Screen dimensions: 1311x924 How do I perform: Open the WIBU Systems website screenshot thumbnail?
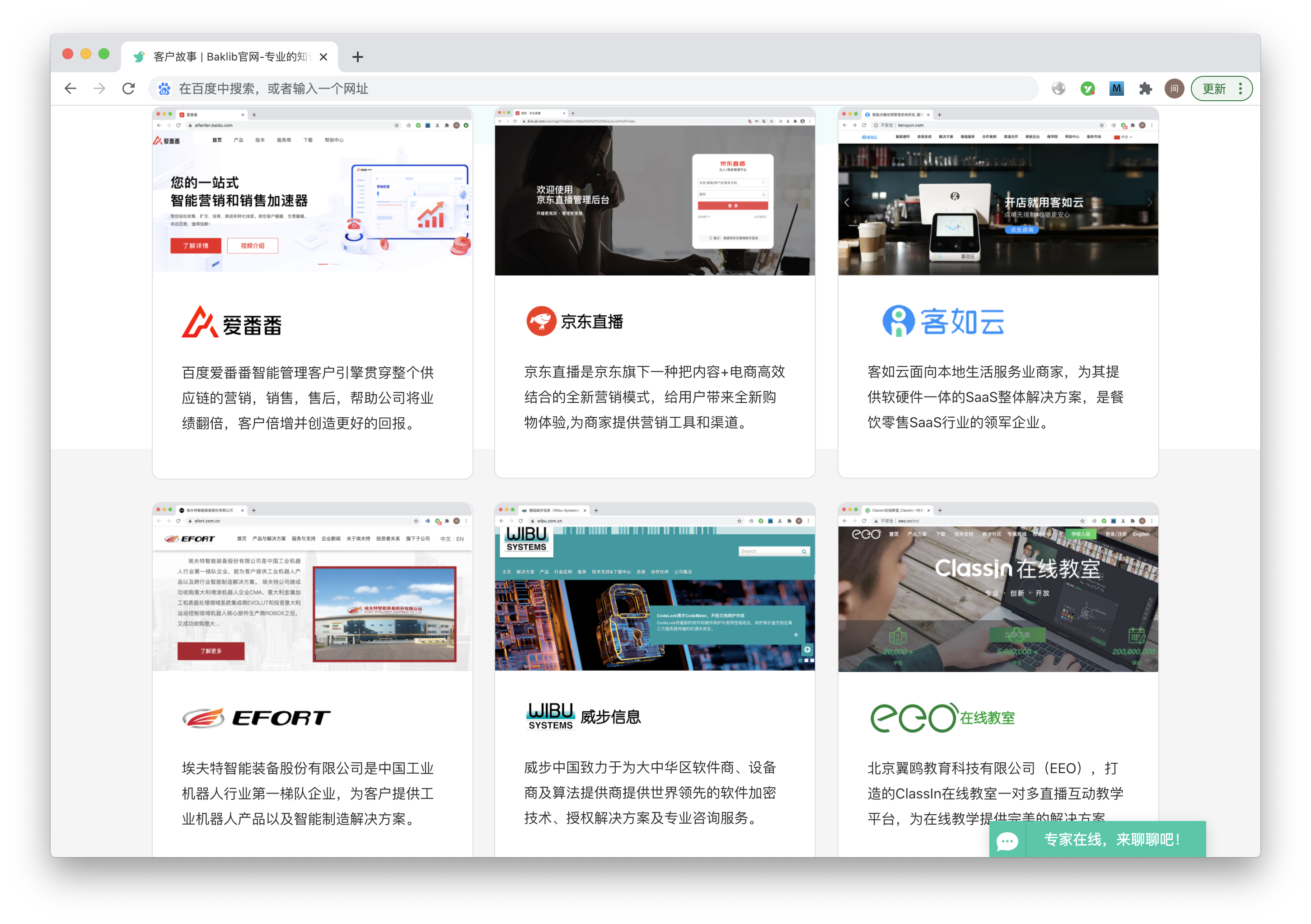pyautogui.click(x=655, y=587)
